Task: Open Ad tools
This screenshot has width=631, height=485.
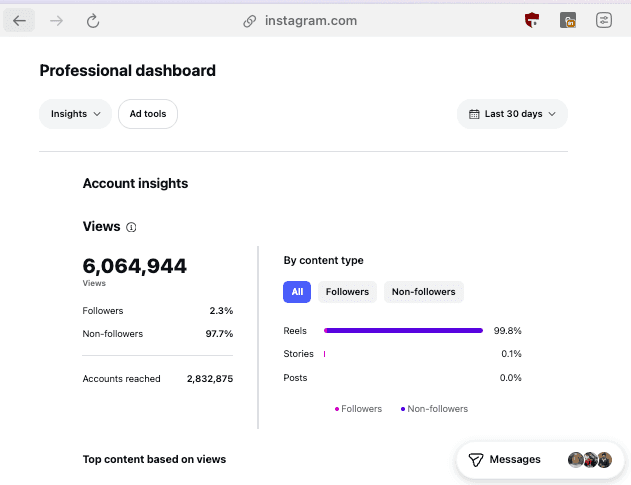Action: (148, 114)
